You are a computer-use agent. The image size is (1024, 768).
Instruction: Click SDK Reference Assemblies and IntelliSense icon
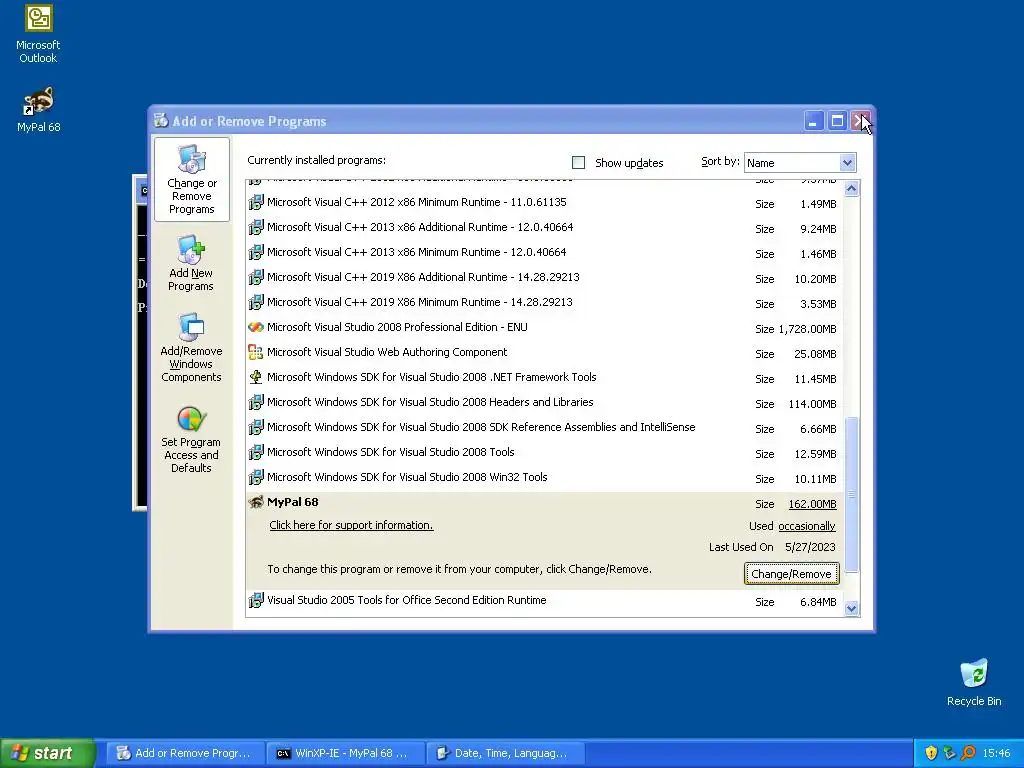pyautogui.click(x=256, y=427)
